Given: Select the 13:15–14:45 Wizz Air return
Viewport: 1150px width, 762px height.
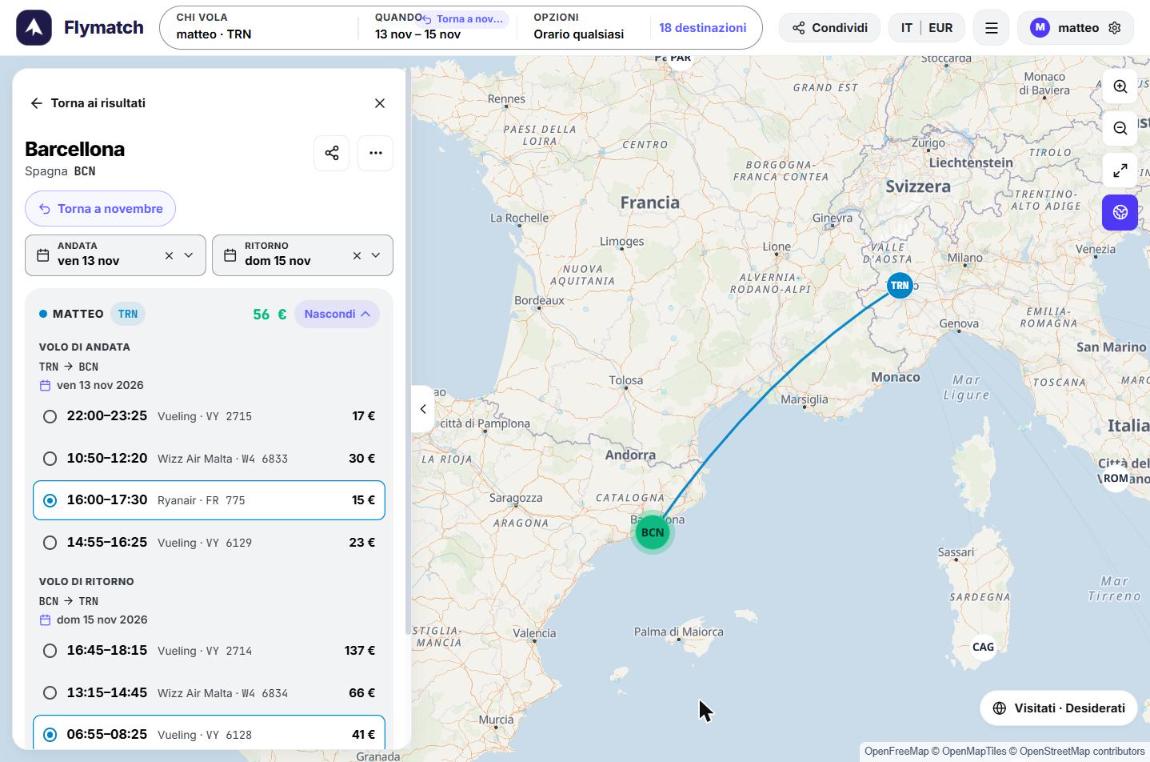Looking at the screenshot, I should click(x=209, y=693).
